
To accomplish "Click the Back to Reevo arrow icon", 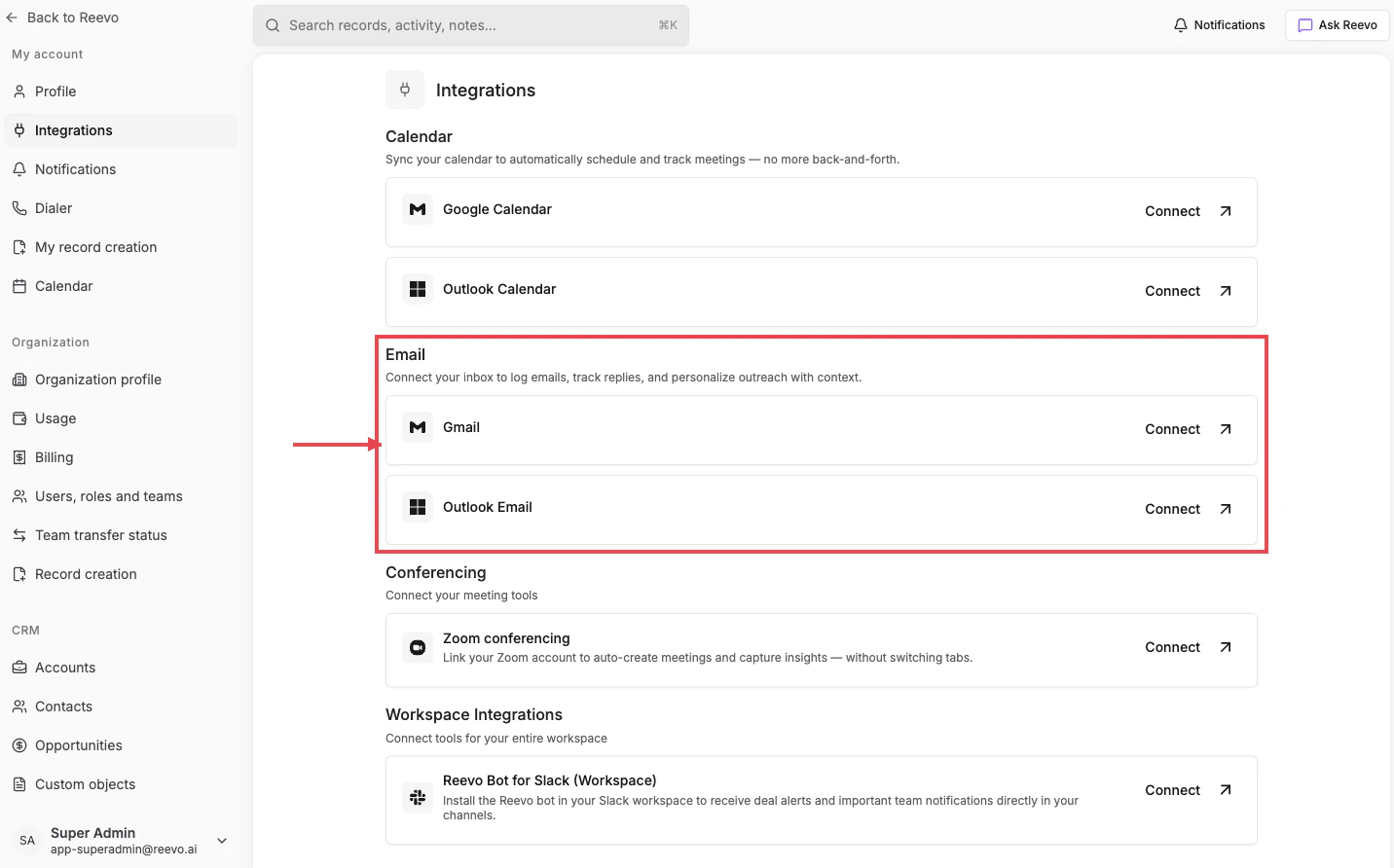I will coord(12,18).
